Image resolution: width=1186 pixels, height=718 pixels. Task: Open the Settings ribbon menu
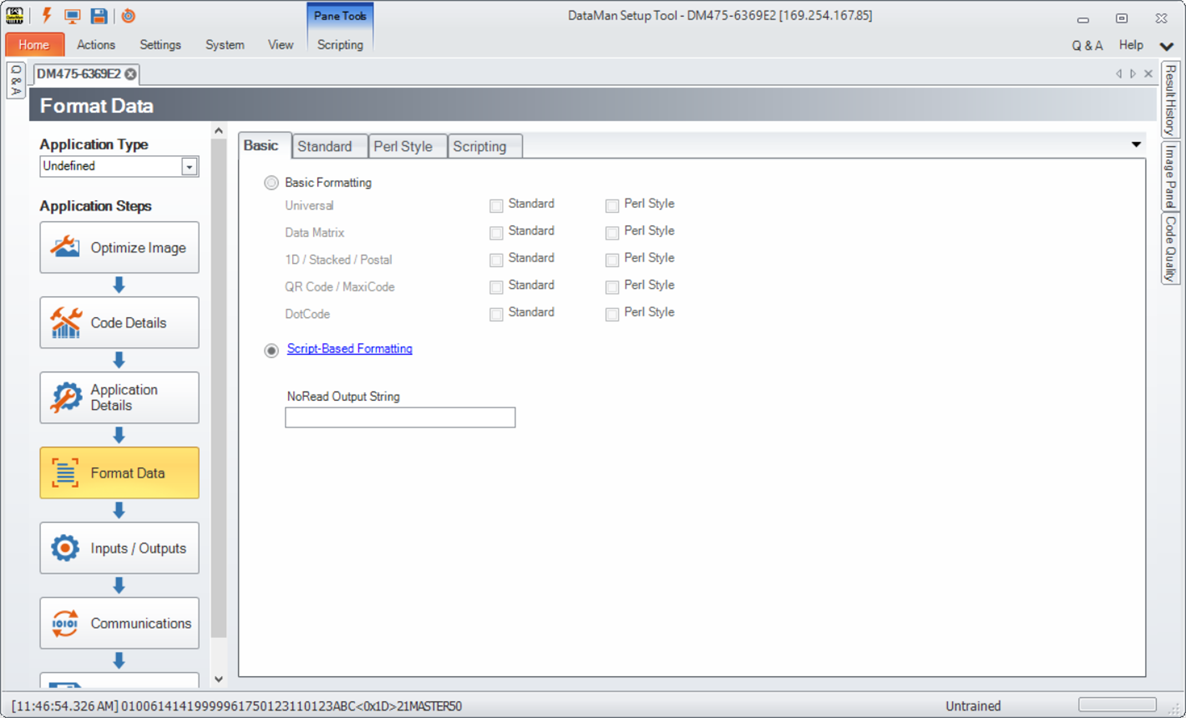click(160, 45)
